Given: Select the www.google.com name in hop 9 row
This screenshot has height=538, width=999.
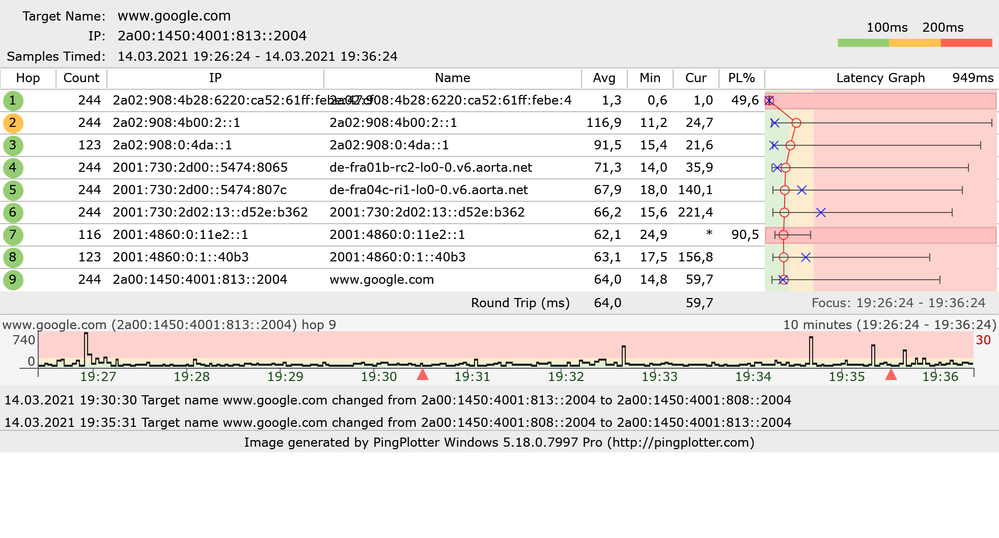Looking at the screenshot, I should (x=382, y=279).
